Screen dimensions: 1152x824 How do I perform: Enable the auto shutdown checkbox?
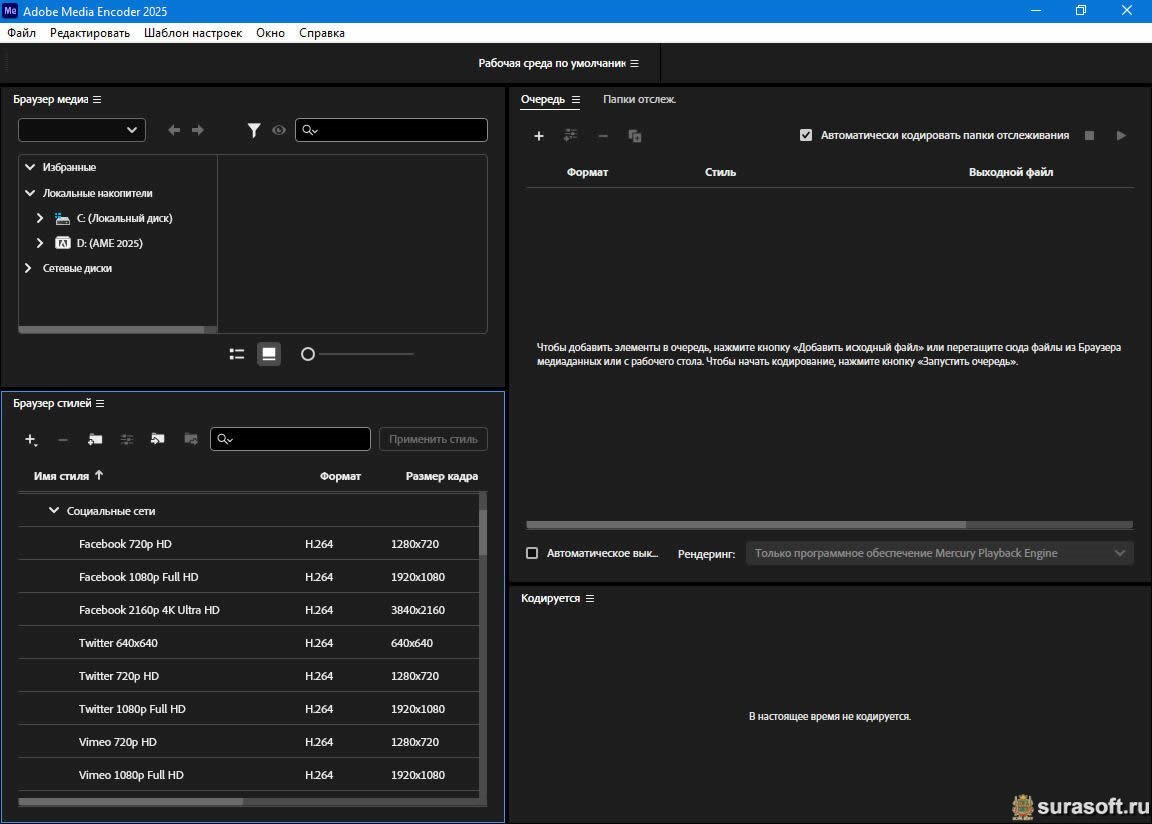532,553
